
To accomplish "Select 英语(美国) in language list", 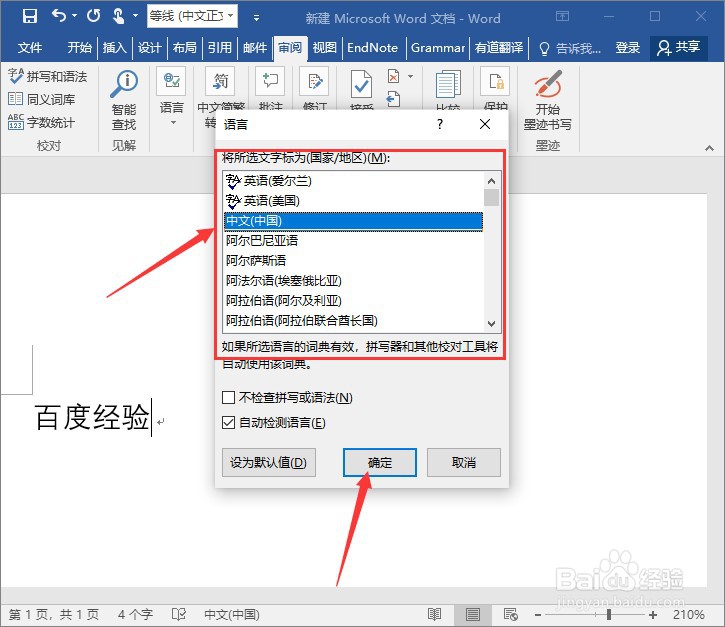I will coord(353,201).
